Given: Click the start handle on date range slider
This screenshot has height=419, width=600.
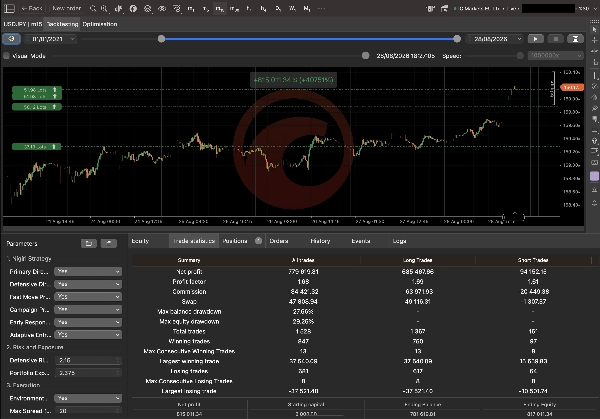Looking at the screenshot, I should click(161, 39).
